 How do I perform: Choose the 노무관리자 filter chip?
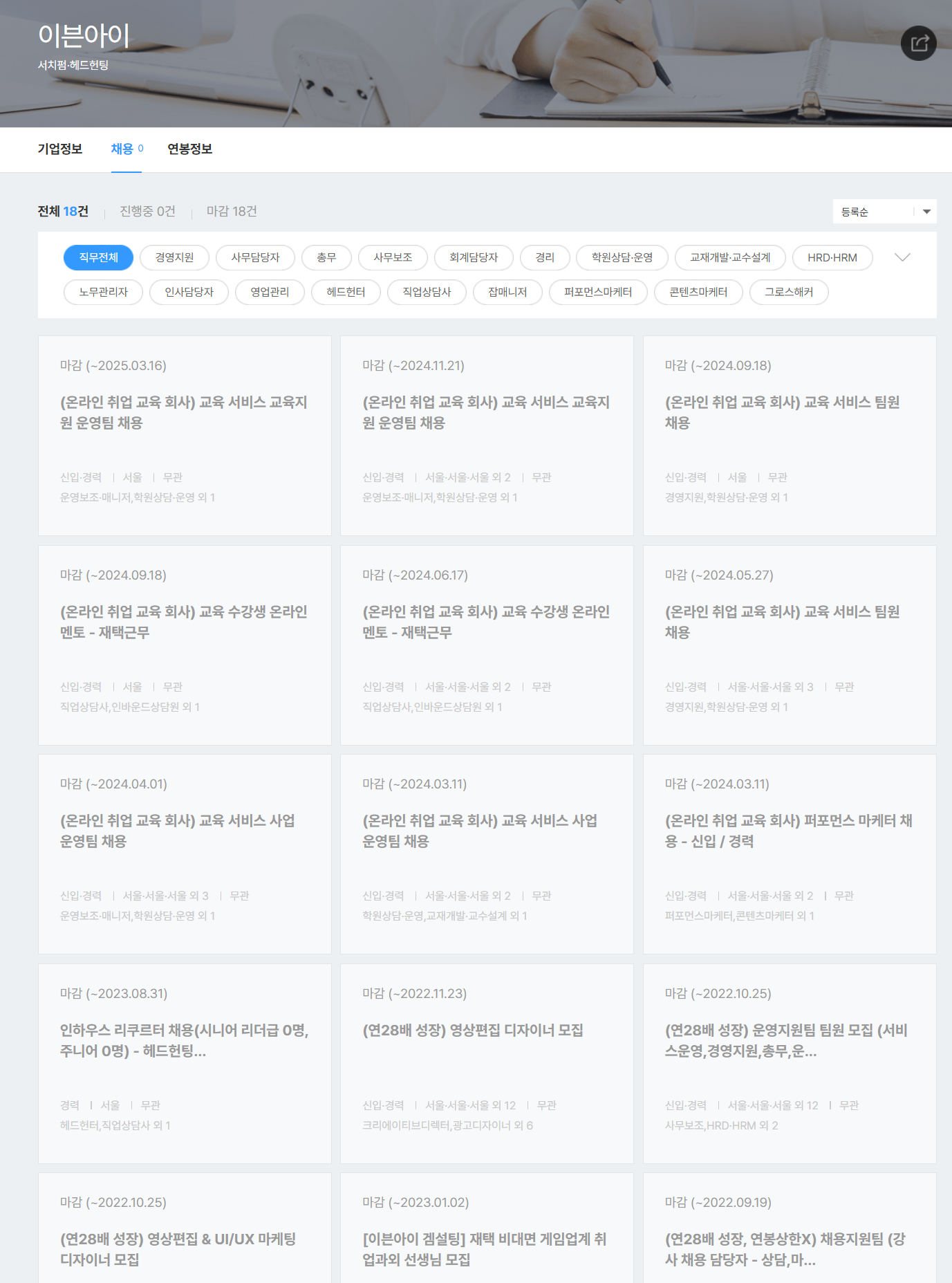(103, 292)
